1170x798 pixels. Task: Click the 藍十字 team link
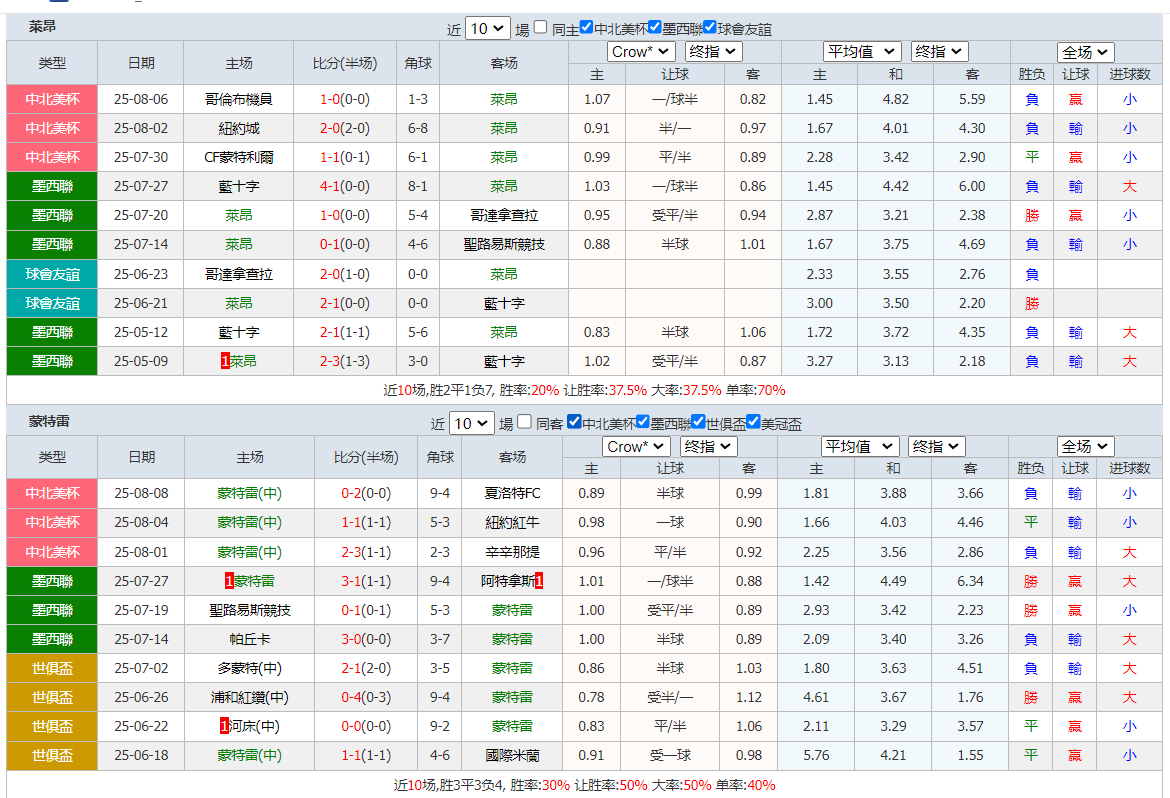pyautogui.click(x=239, y=186)
